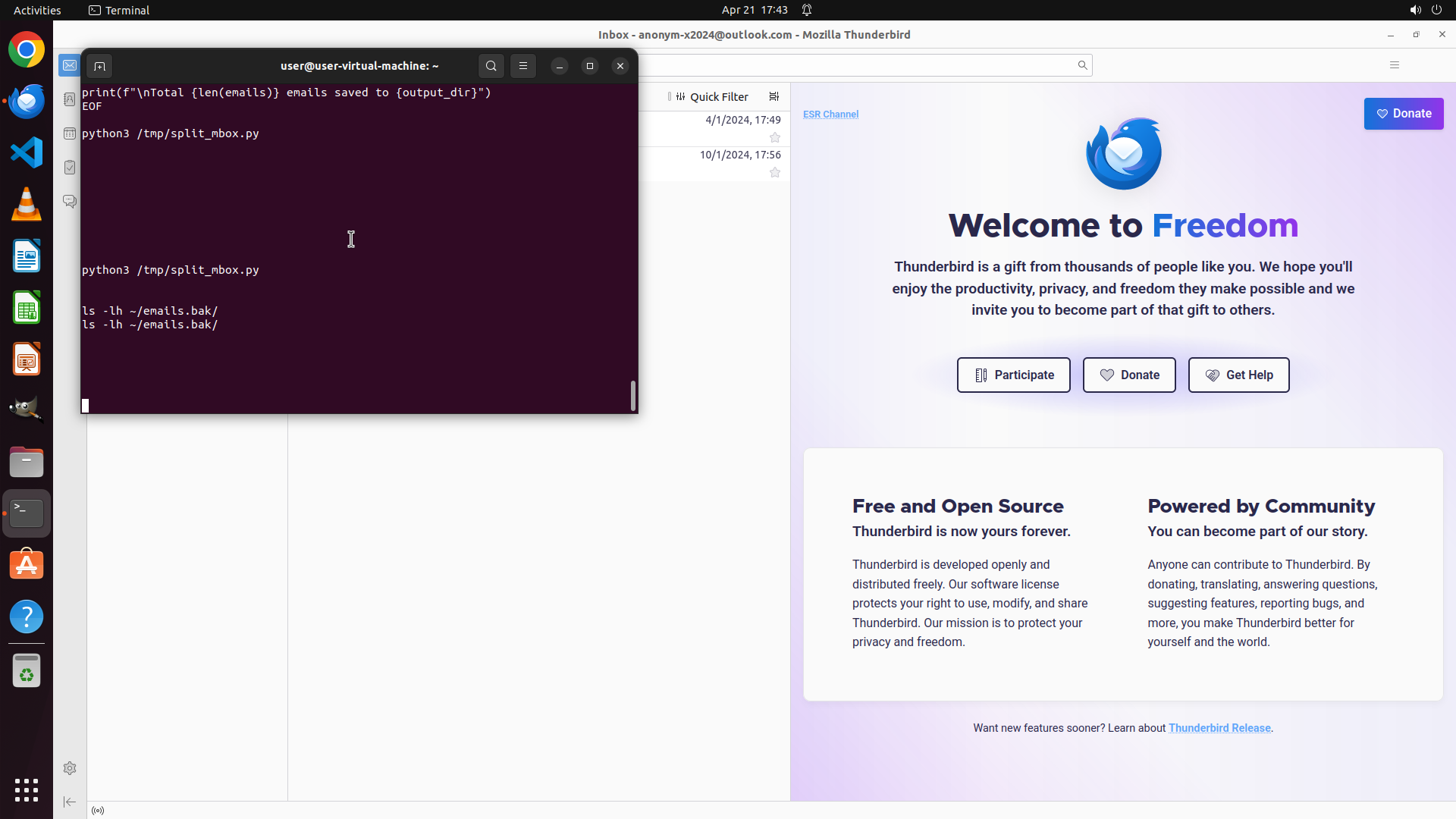
Task: Collapse the spaces toolbar
Action: (x=70, y=802)
